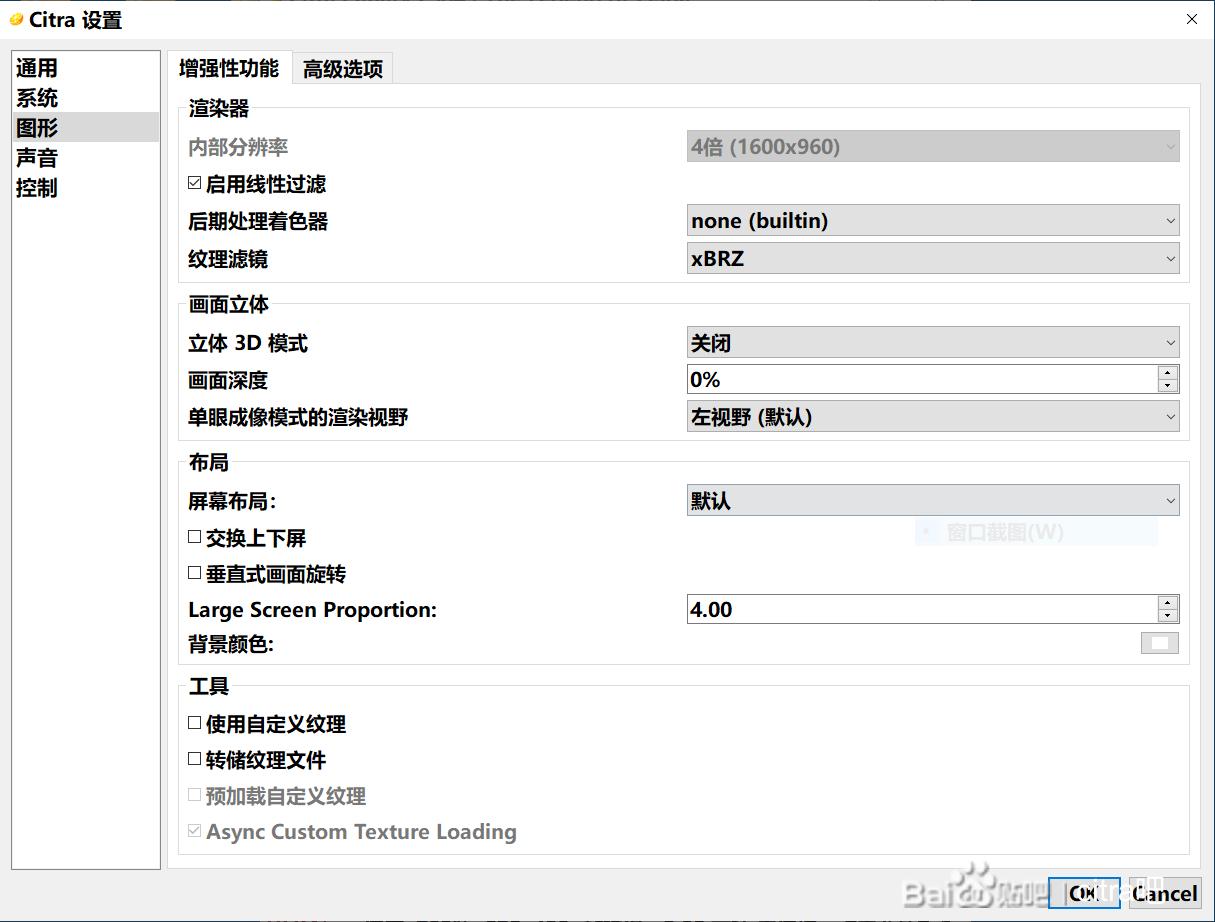The width and height of the screenshot is (1215, 922).
Task: Click the 渲染器 group heading
Action: click(219, 109)
